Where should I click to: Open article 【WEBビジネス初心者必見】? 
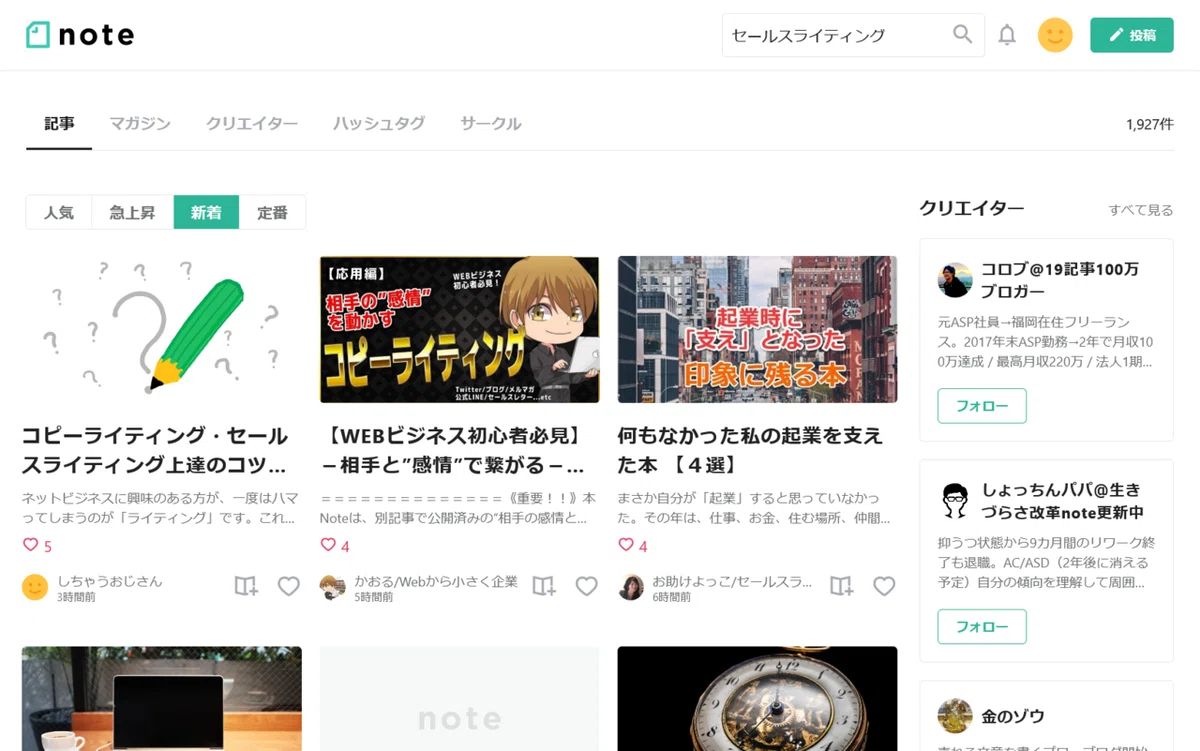pyautogui.click(x=455, y=450)
